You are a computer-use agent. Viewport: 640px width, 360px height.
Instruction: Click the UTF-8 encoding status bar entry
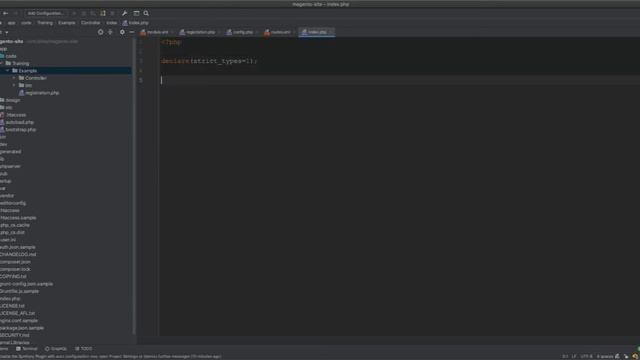(586, 357)
